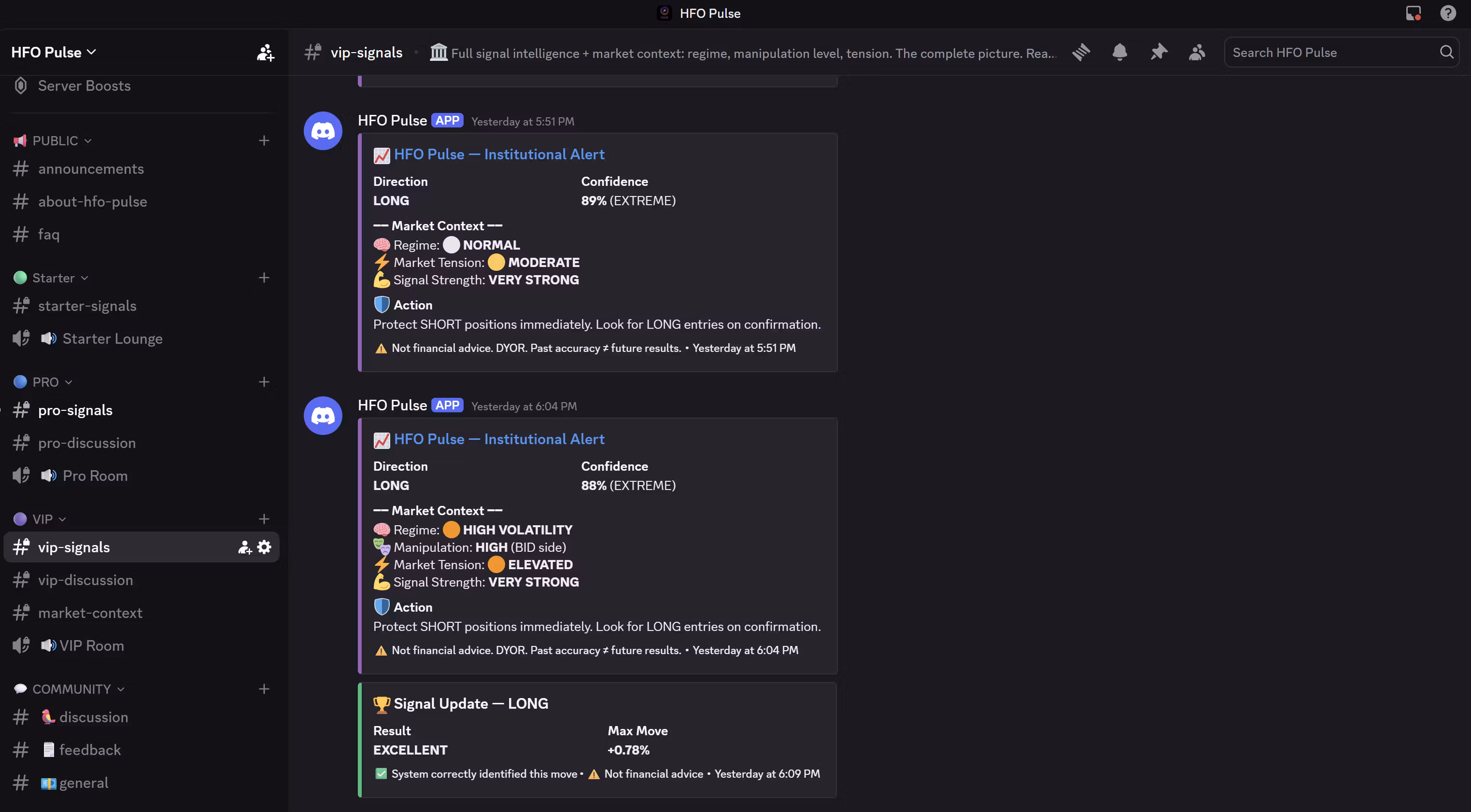Open the vip-discussion channel

(x=141, y=580)
